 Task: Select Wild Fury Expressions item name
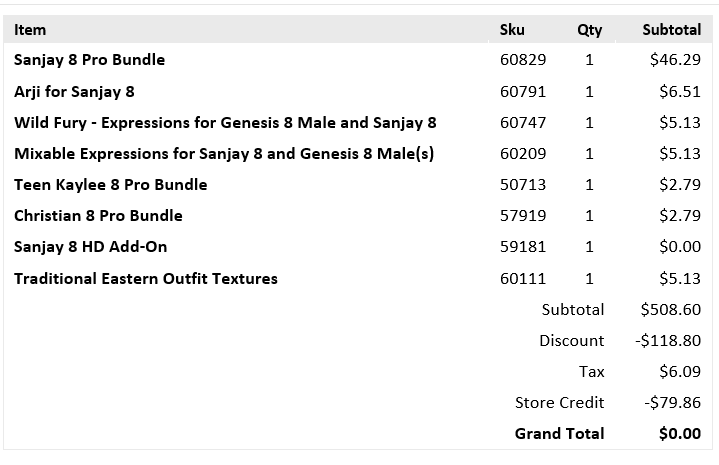pyautogui.click(x=225, y=123)
